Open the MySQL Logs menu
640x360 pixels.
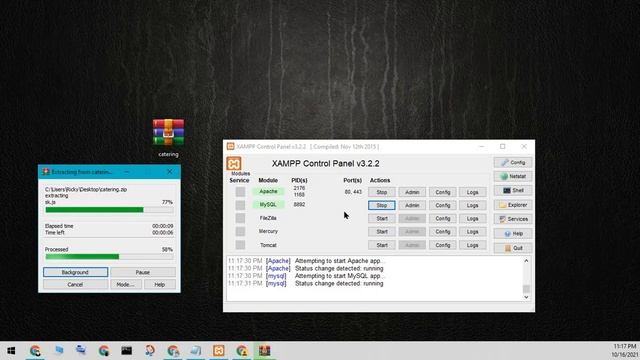472,205
